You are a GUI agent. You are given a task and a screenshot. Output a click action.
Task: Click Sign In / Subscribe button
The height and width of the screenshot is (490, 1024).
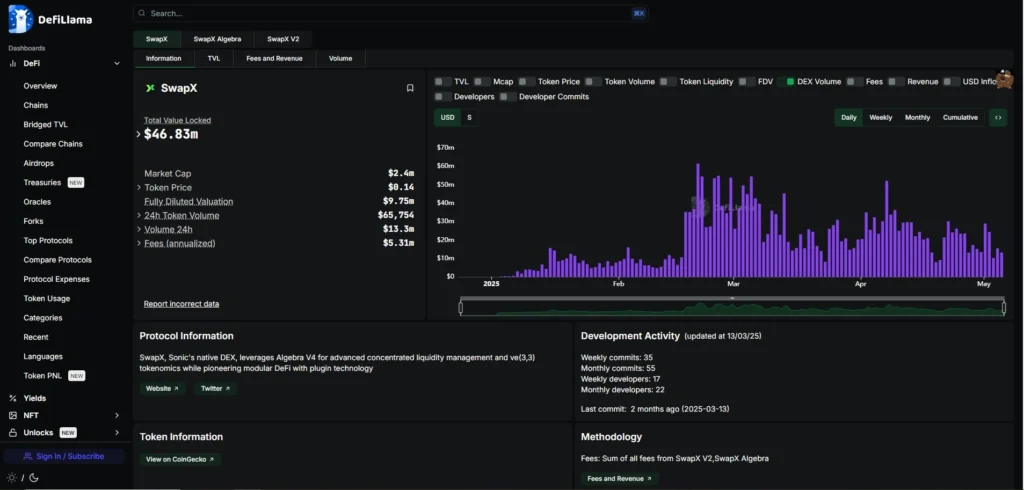tap(63, 456)
